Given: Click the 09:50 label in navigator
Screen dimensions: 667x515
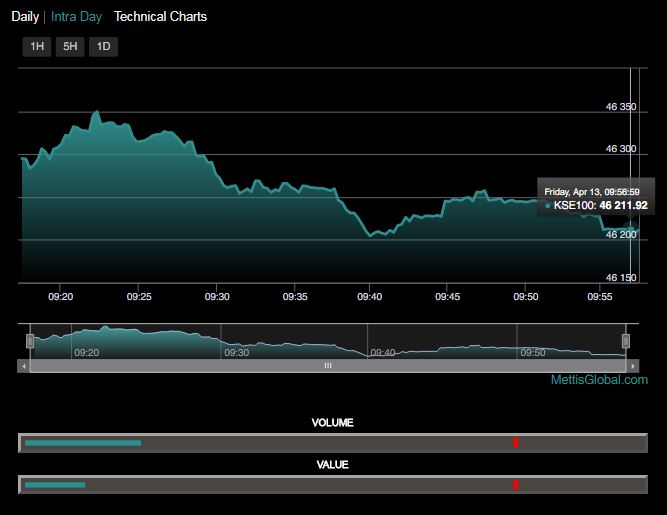Looking at the screenshot, I should (533, 353).
